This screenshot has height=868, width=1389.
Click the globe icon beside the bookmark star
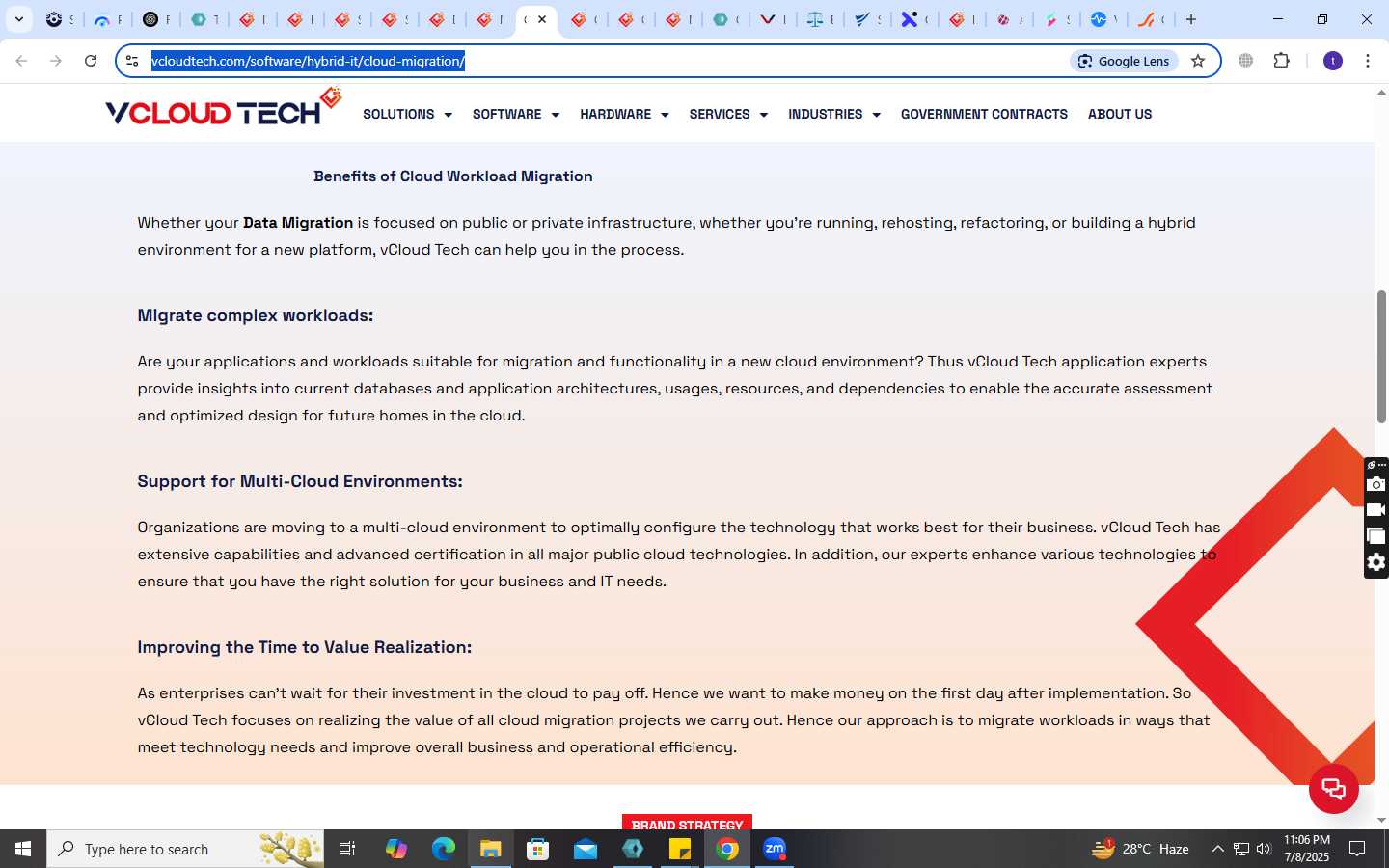pyautogui.click(x=1246, y=61)
